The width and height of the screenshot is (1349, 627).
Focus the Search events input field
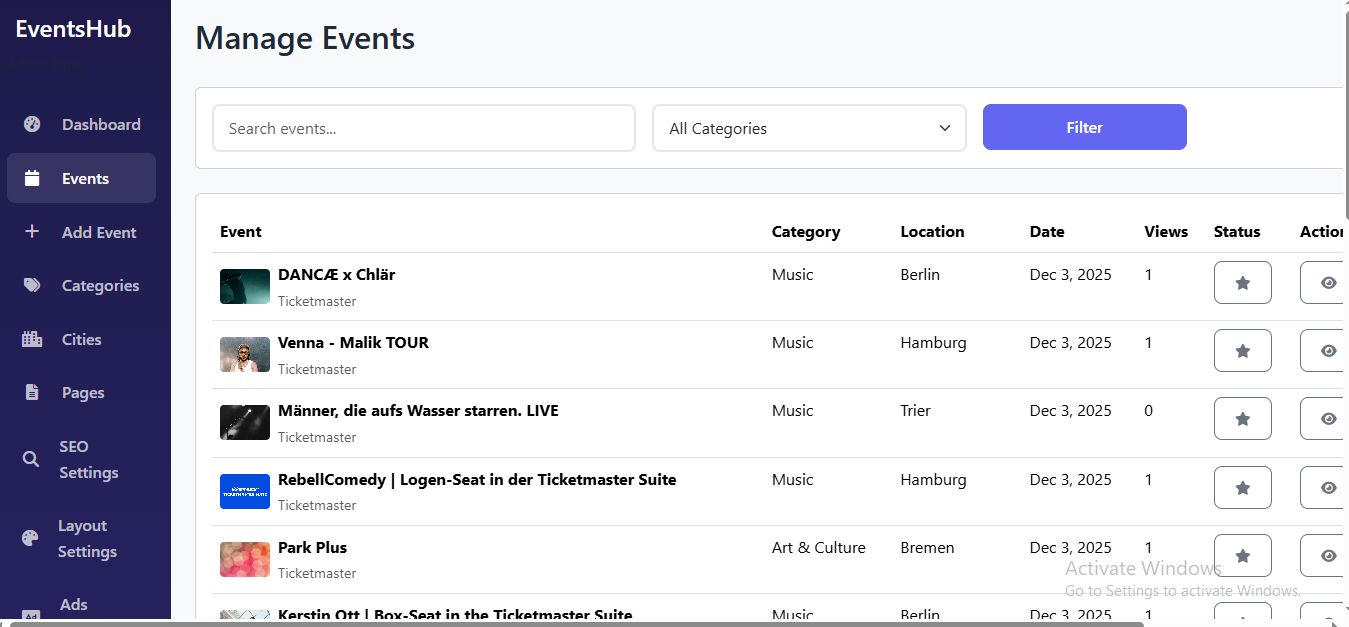[423, 129]
